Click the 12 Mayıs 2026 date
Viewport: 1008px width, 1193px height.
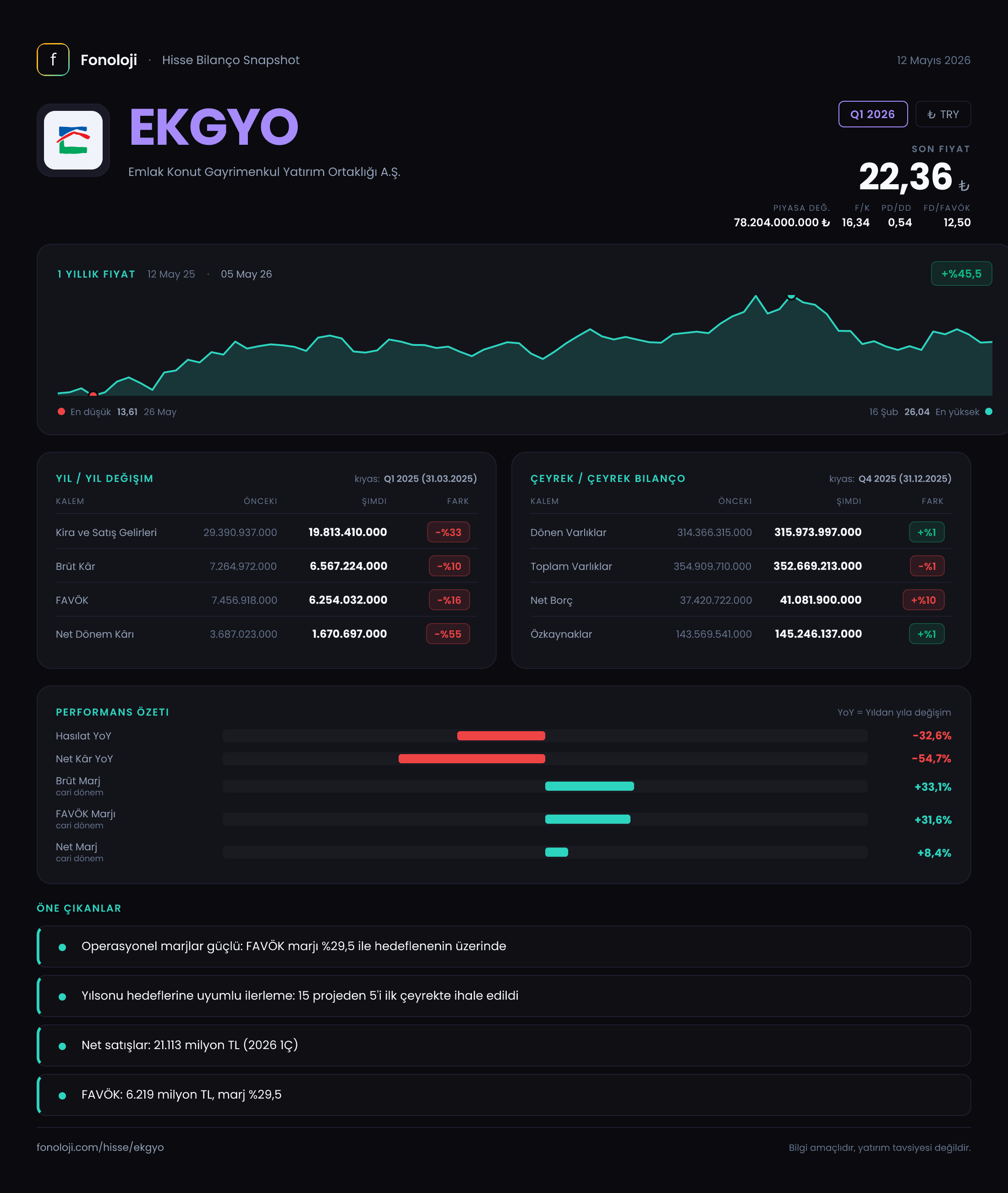(x=934, y=60)
